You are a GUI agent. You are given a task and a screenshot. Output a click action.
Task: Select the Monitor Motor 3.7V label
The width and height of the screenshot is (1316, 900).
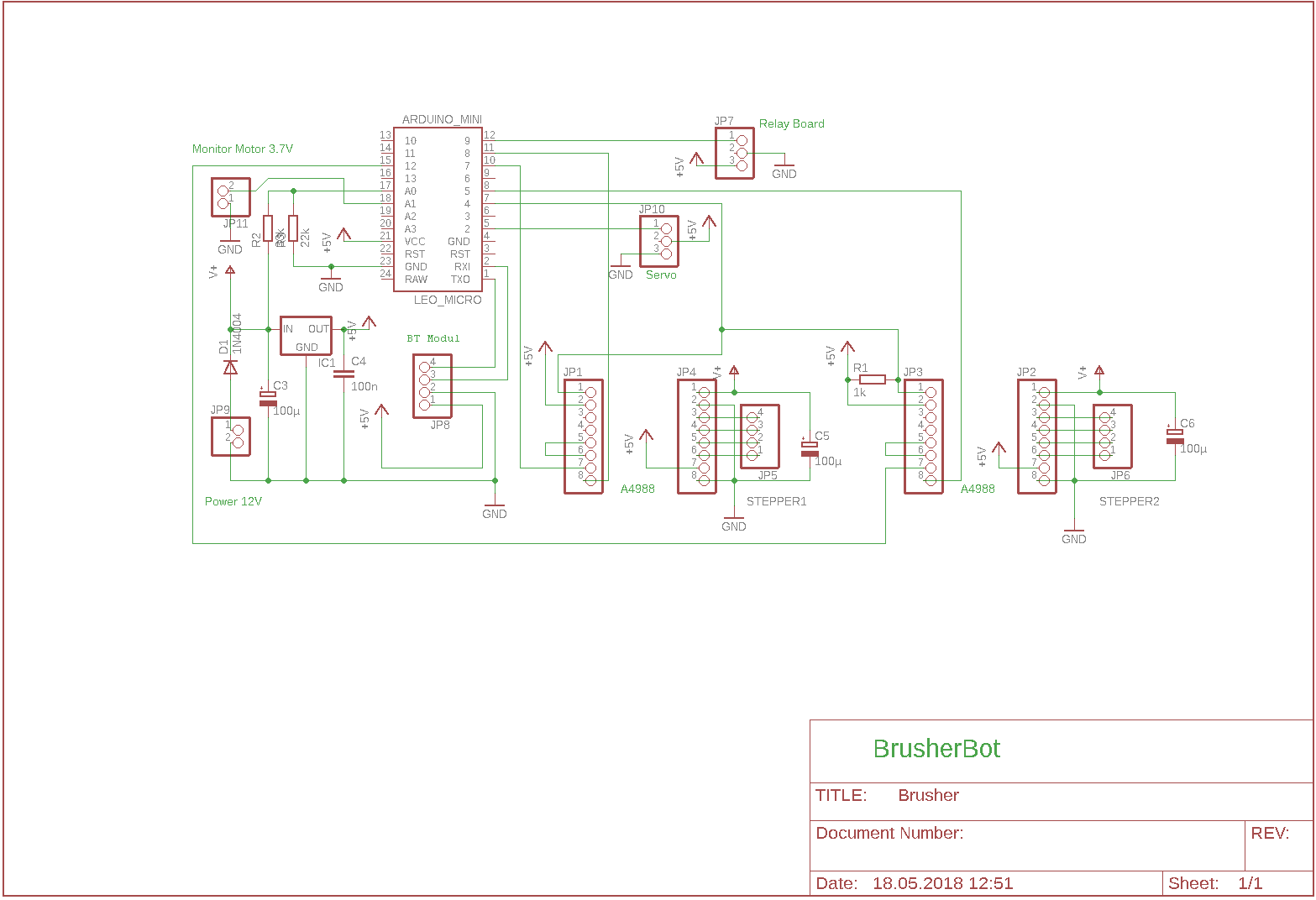(243, 149)
